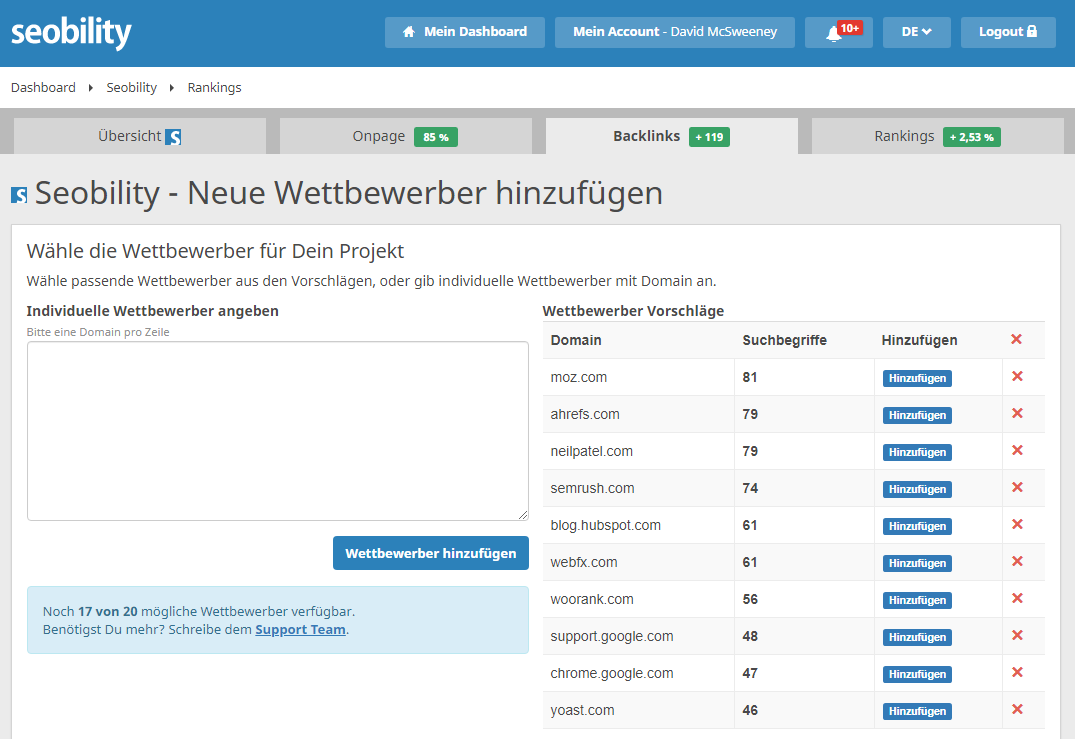Remove the moz.com suggestion with its red X
The image size is (1075, 739).
tap(1017, 376)
